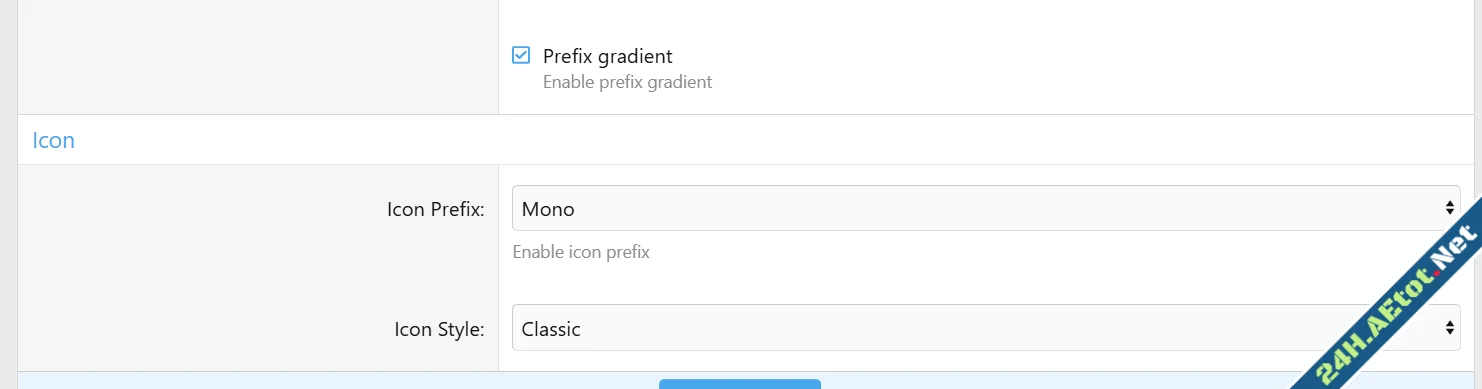Screen dimensions: 1482x389
Task: Click the Icon Style field label
Action: (x=440, y=329)
